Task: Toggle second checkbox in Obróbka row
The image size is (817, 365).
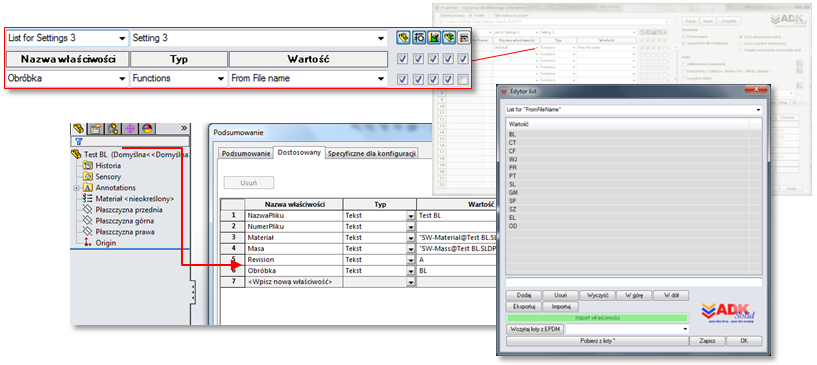Action: tap(418, 79)
